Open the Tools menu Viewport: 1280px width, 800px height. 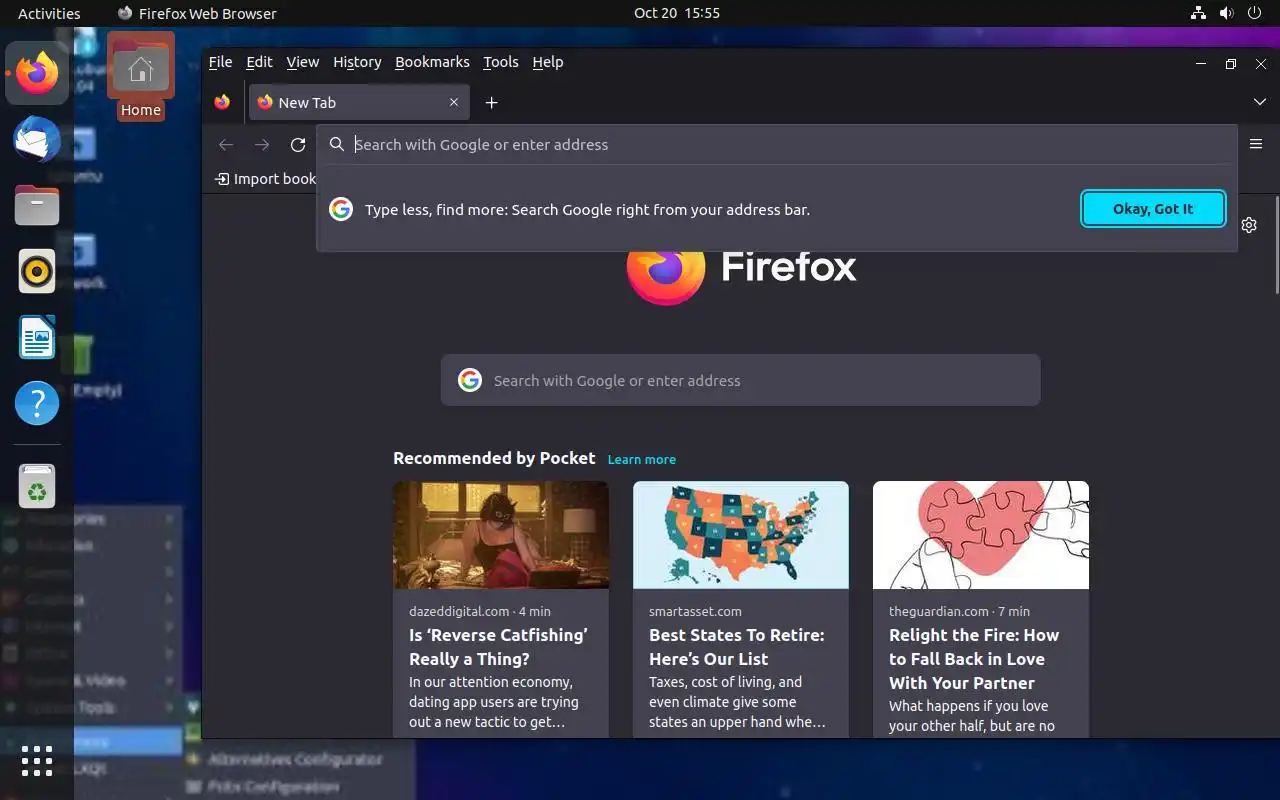500,62
